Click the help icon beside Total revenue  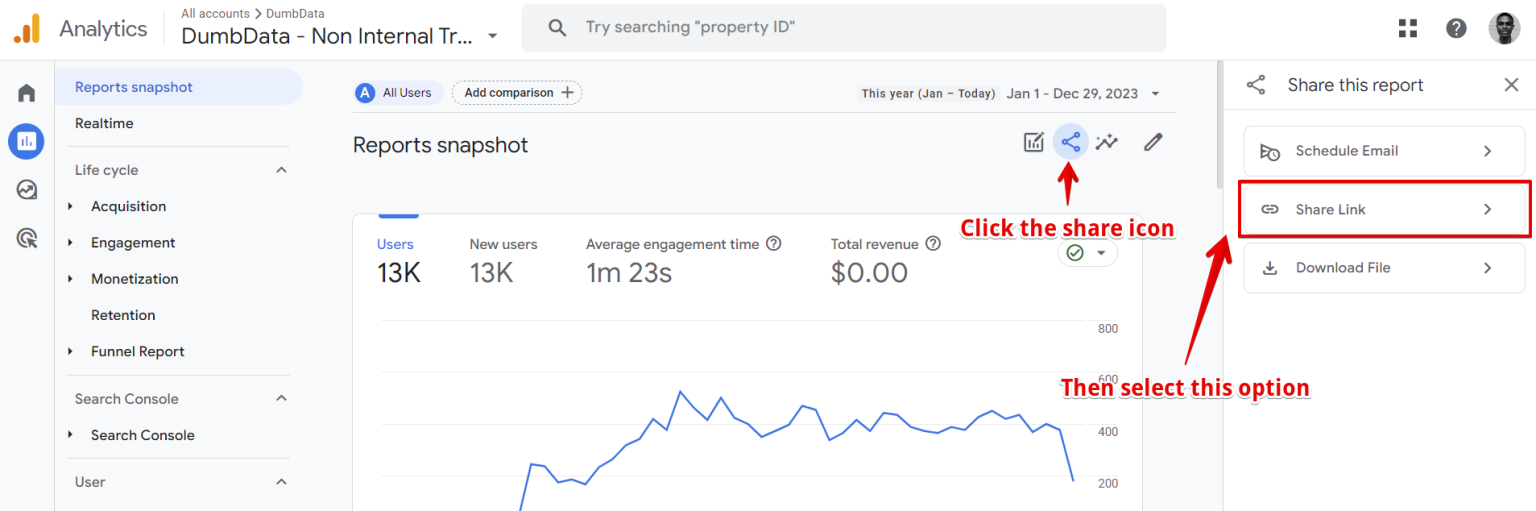tap(933, 244)
